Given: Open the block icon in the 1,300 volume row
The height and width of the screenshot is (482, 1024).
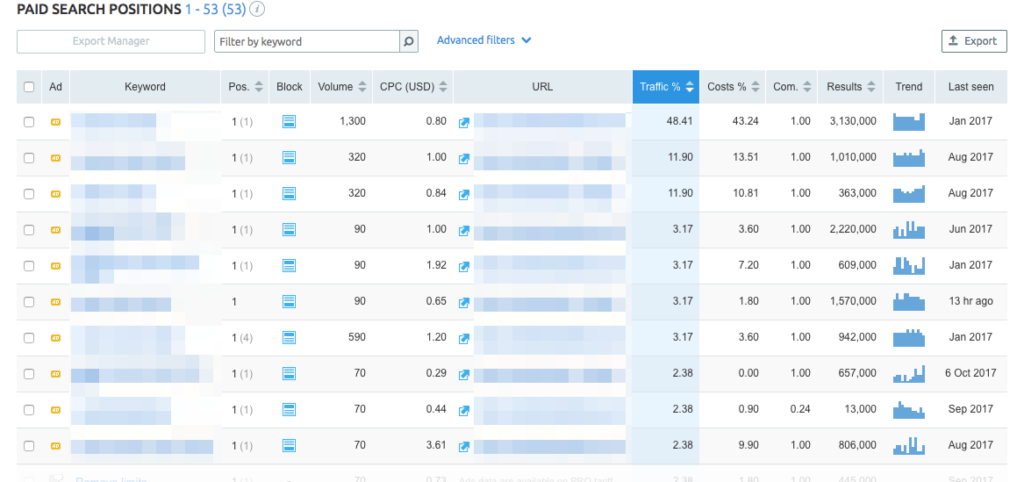Looking at the screenshot, I should pos(289,121).
